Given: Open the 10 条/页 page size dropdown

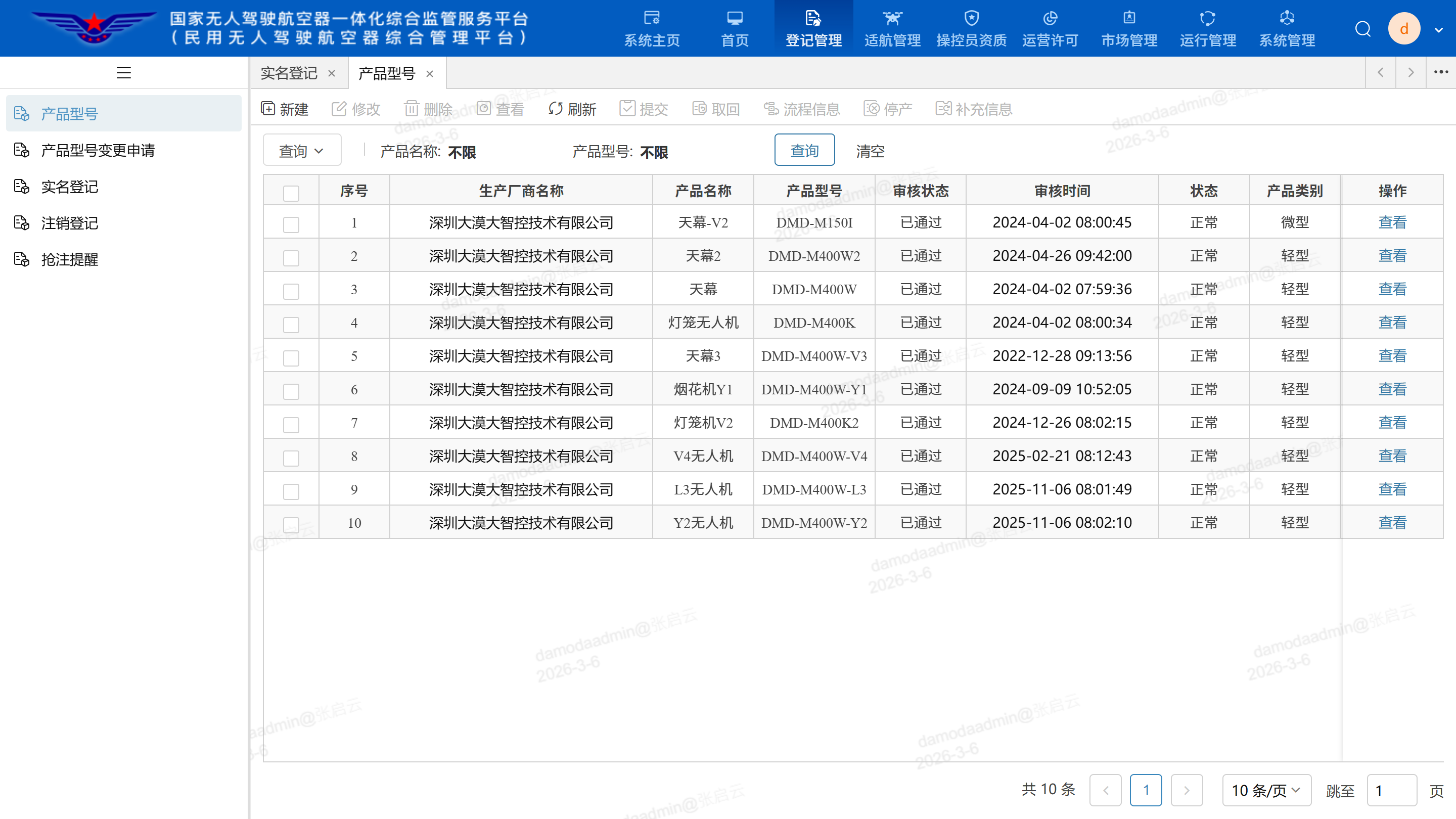Looking at the screenshot, I should tap(1266, 790).
